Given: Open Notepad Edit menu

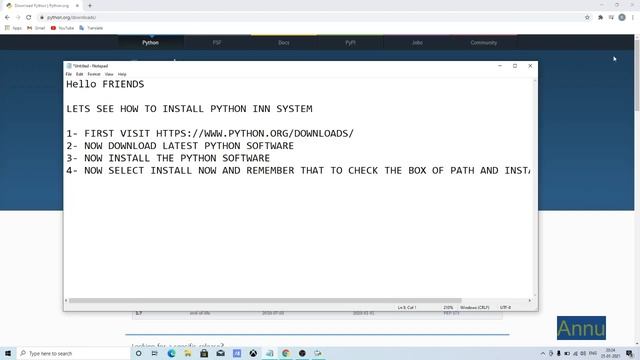Looking at the screenshot, I should click(80, 74).
